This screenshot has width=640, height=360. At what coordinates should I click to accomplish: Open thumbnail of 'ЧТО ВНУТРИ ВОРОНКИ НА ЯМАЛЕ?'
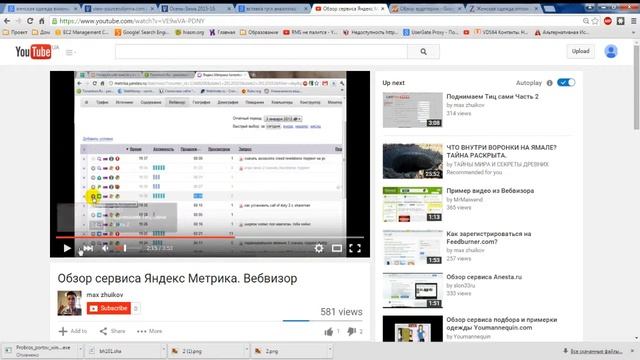[413, 161]
